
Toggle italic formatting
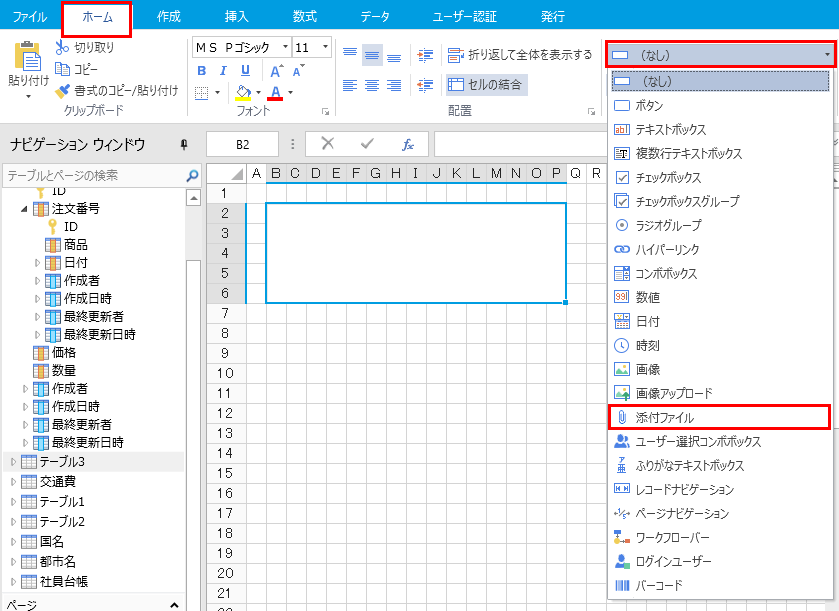point(223,71)
